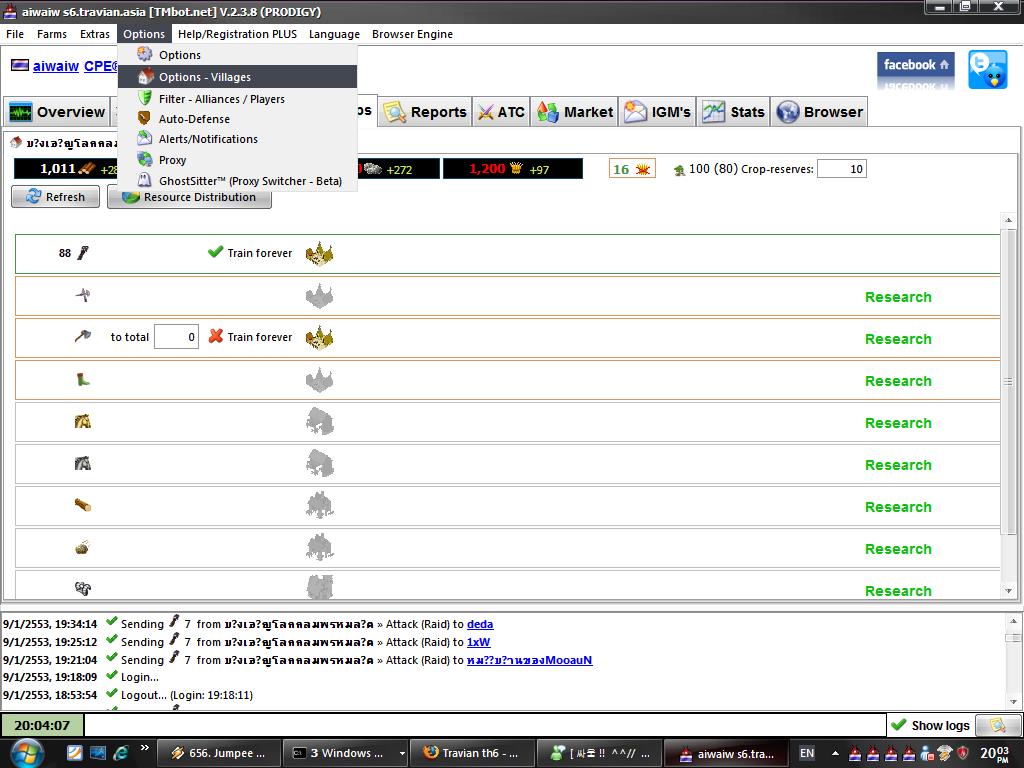The height and width of the screenshot is (768, 1024).
Task: Open the Language menu
Action: [x=334, y=34]
